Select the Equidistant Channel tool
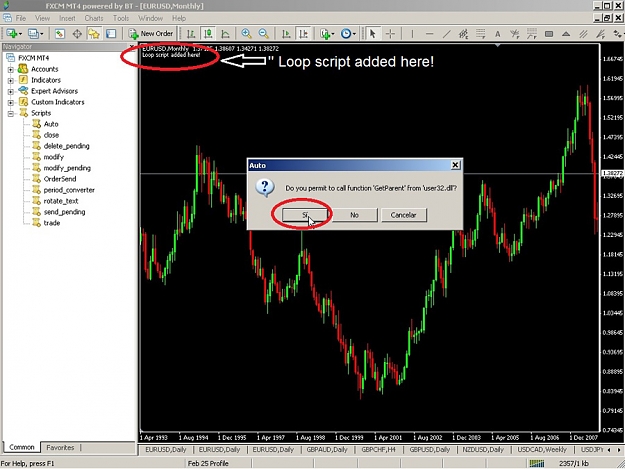The height and width of the screenshot is (469, 625). pos(463,34)
